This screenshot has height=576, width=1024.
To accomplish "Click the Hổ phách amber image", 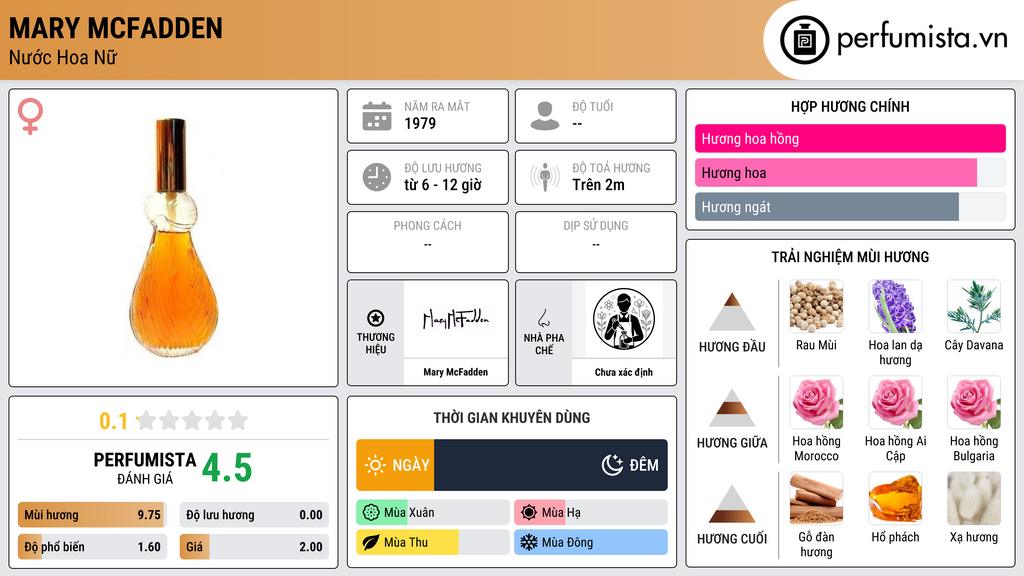I will [895, 498].
